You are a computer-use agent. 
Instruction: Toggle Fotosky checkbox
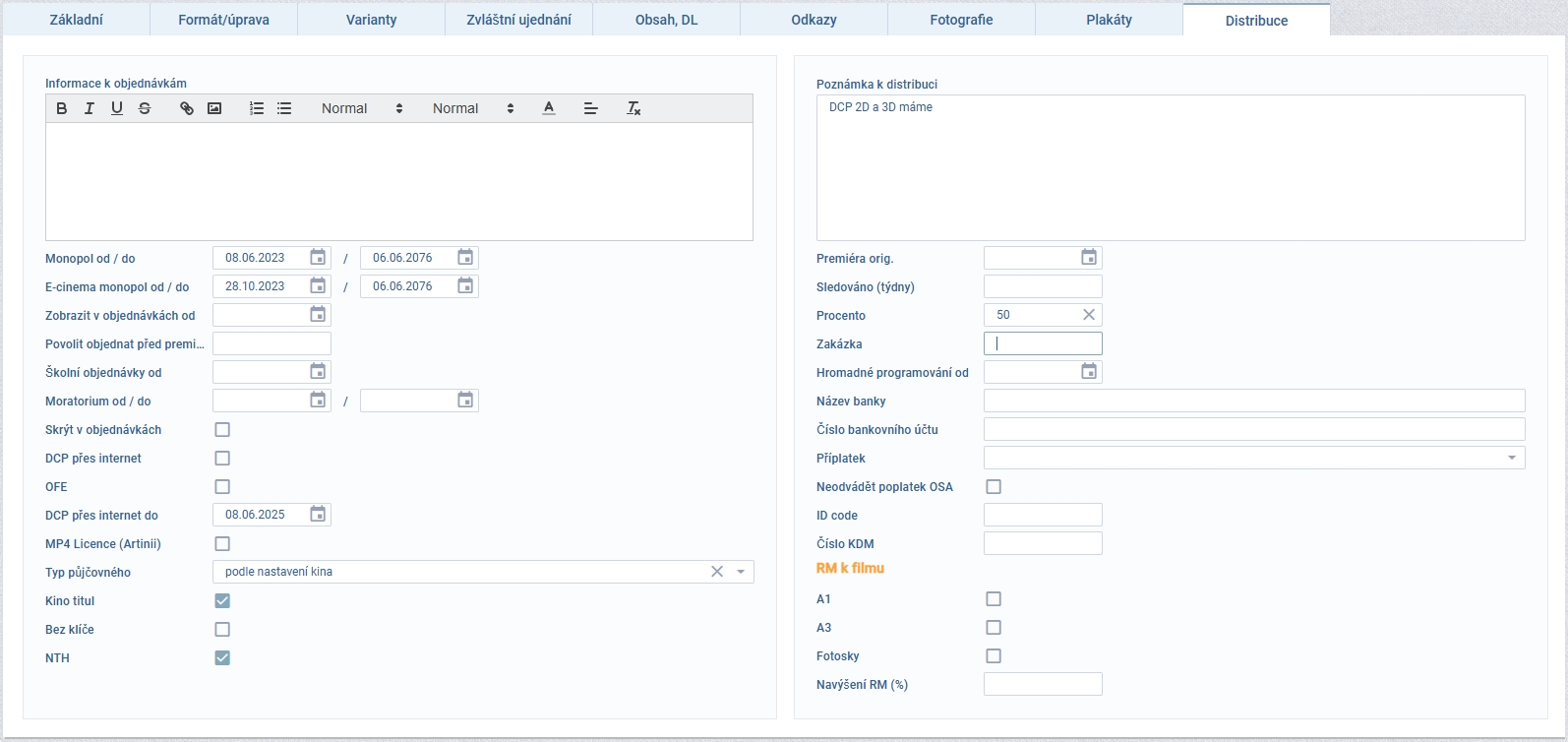click(994, 656)
